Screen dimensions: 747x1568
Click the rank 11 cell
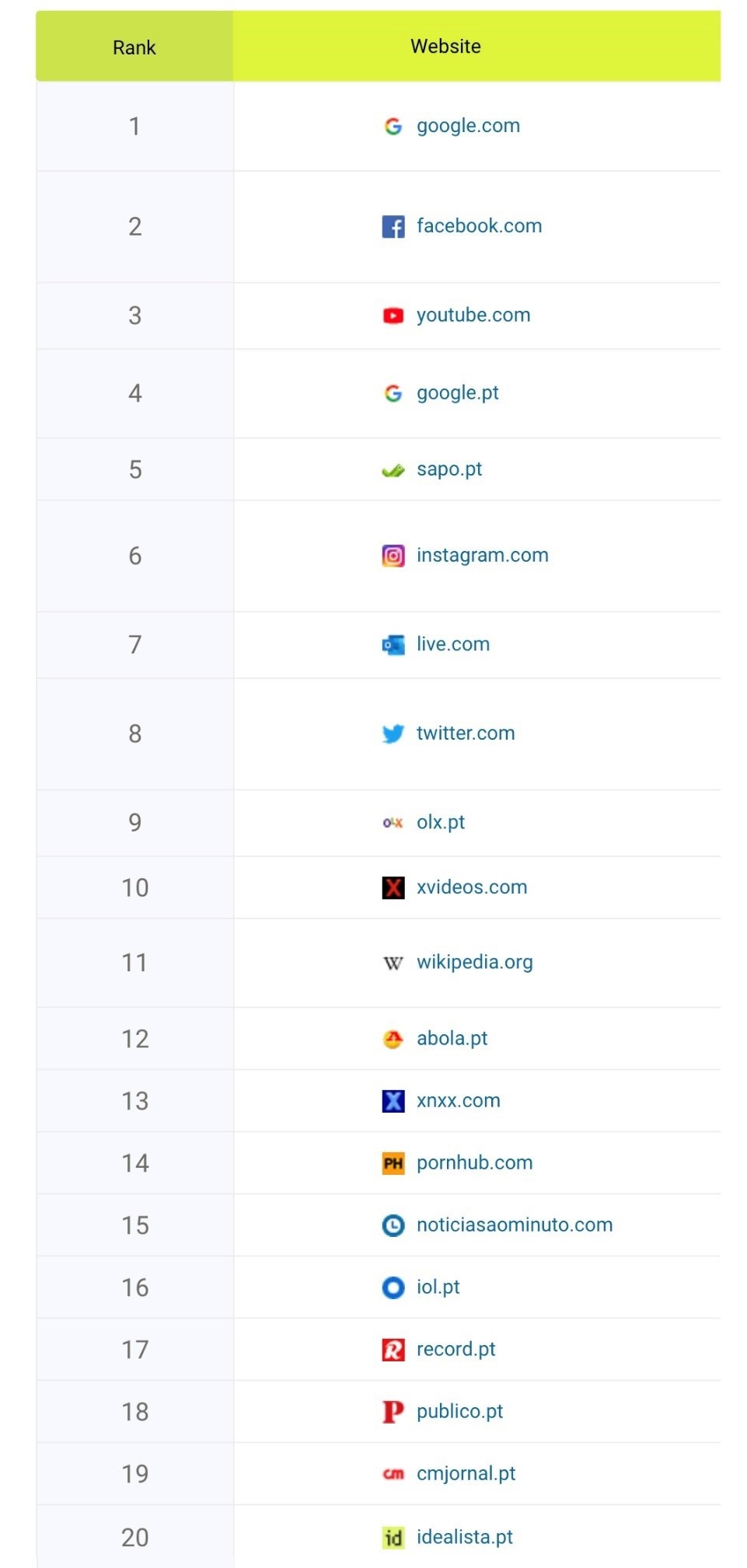click(134, 963)
